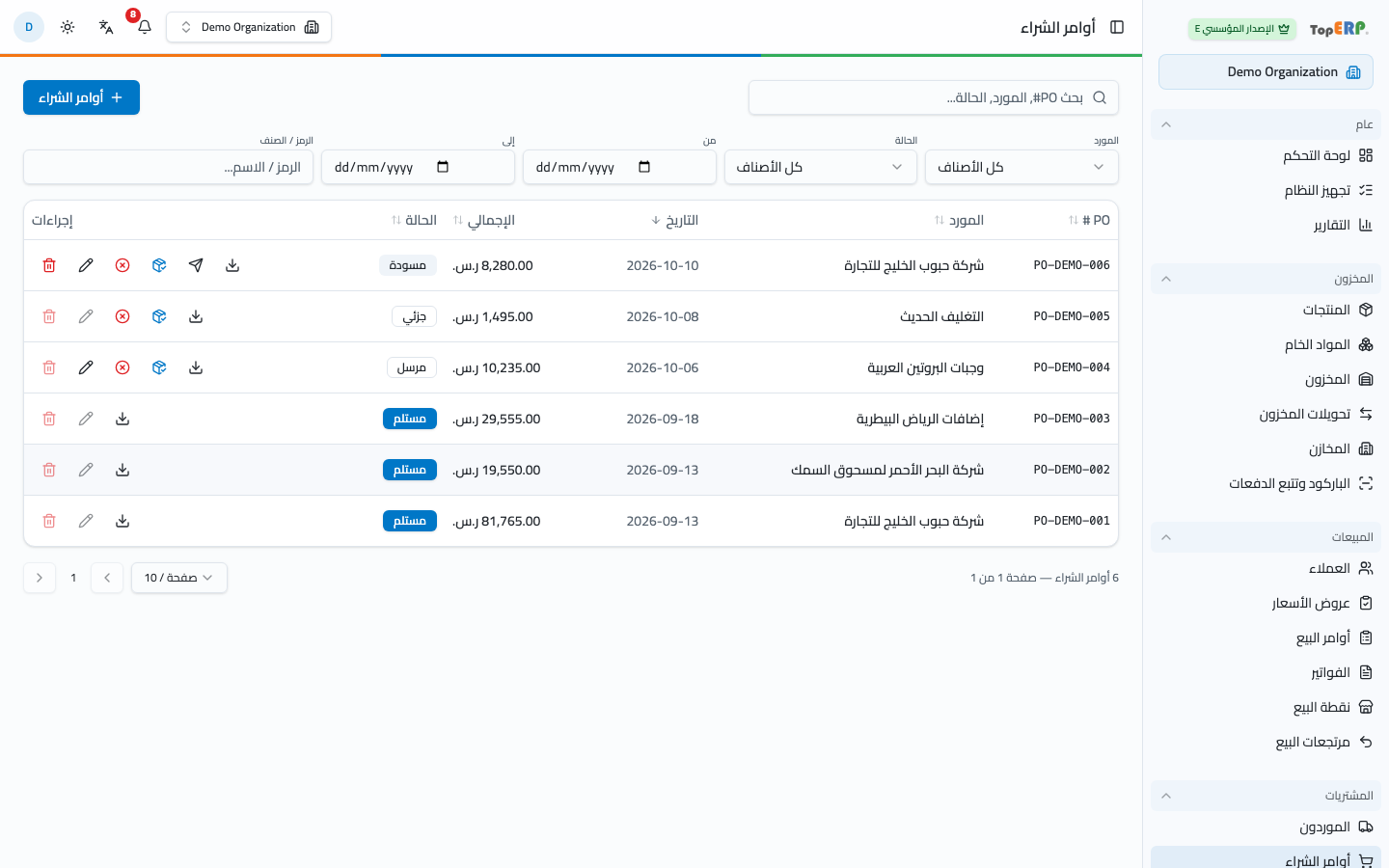Download PO-DEMO-005 document
1389x868 pixels.
pos(196,316)
